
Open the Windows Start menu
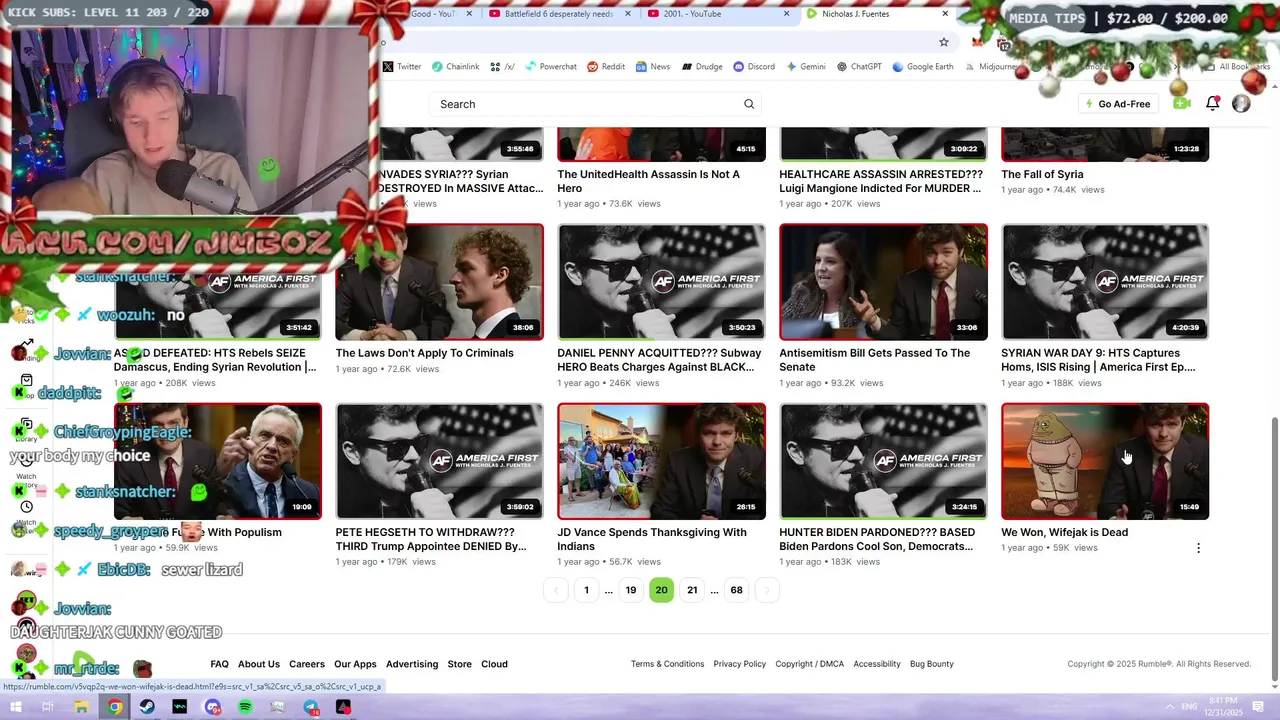15,707
